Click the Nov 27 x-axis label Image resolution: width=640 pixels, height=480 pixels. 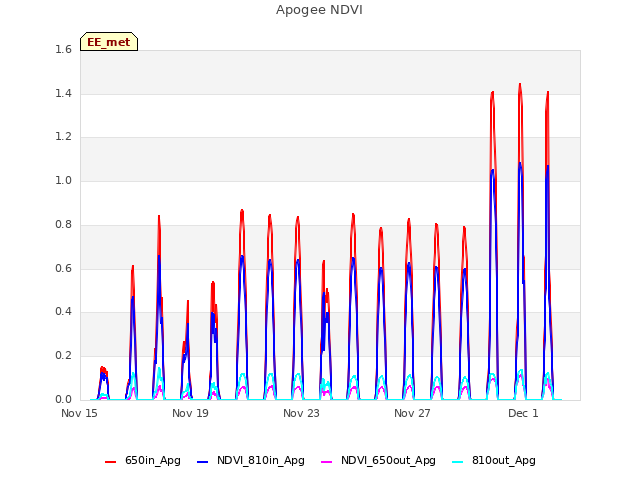click(412, 413)
